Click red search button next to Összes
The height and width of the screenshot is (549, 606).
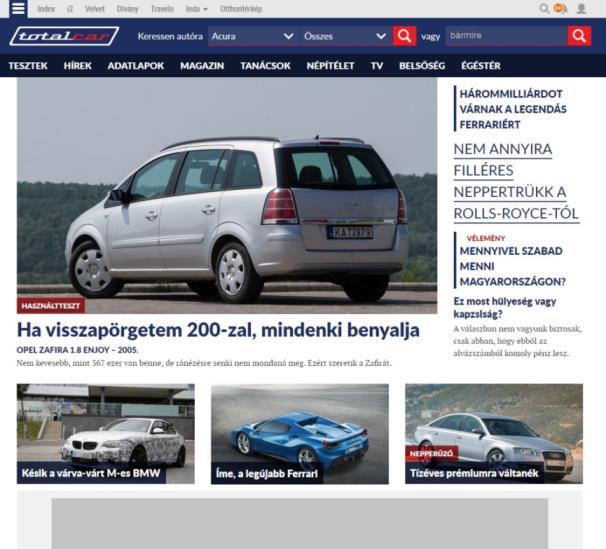[404, 36]
